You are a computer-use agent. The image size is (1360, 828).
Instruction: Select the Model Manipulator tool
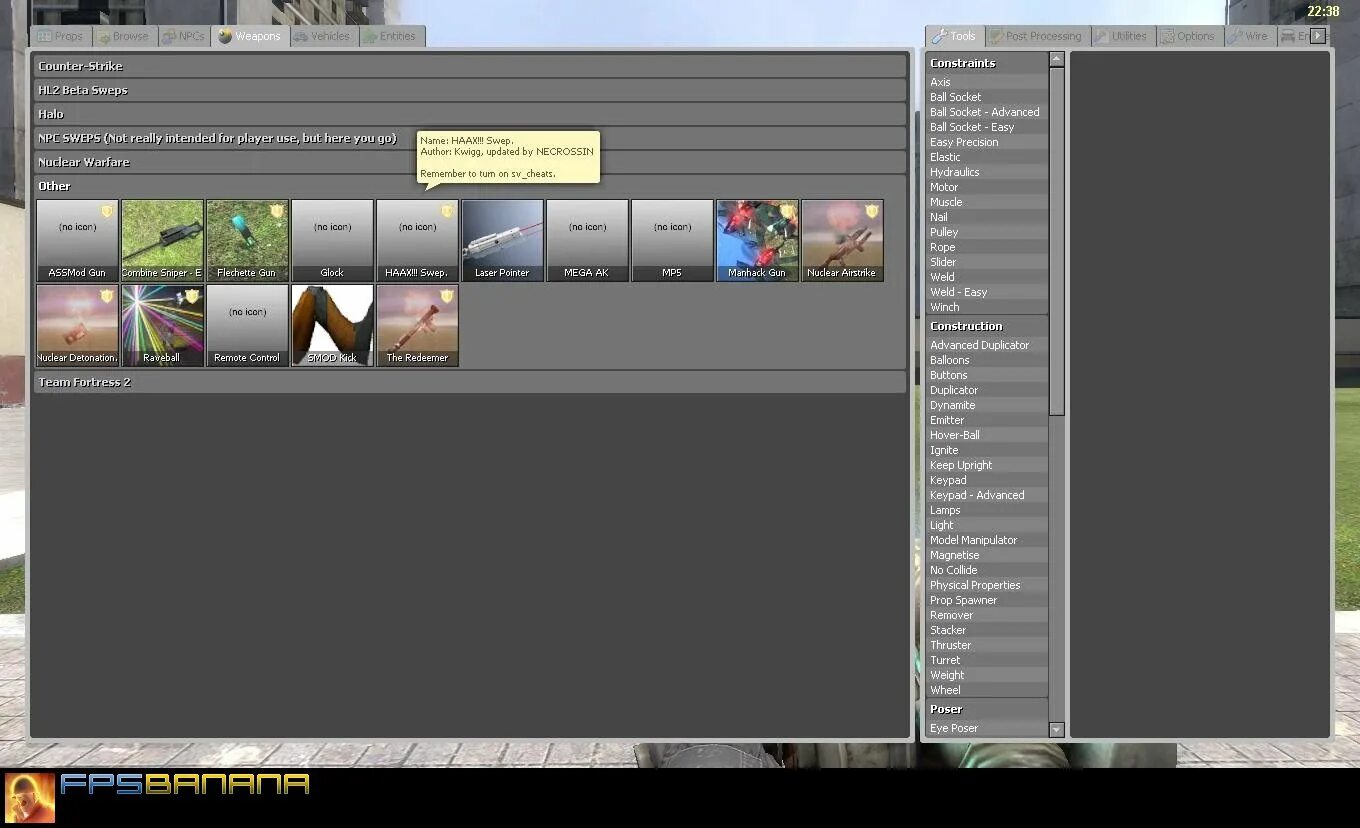(987, 540)
